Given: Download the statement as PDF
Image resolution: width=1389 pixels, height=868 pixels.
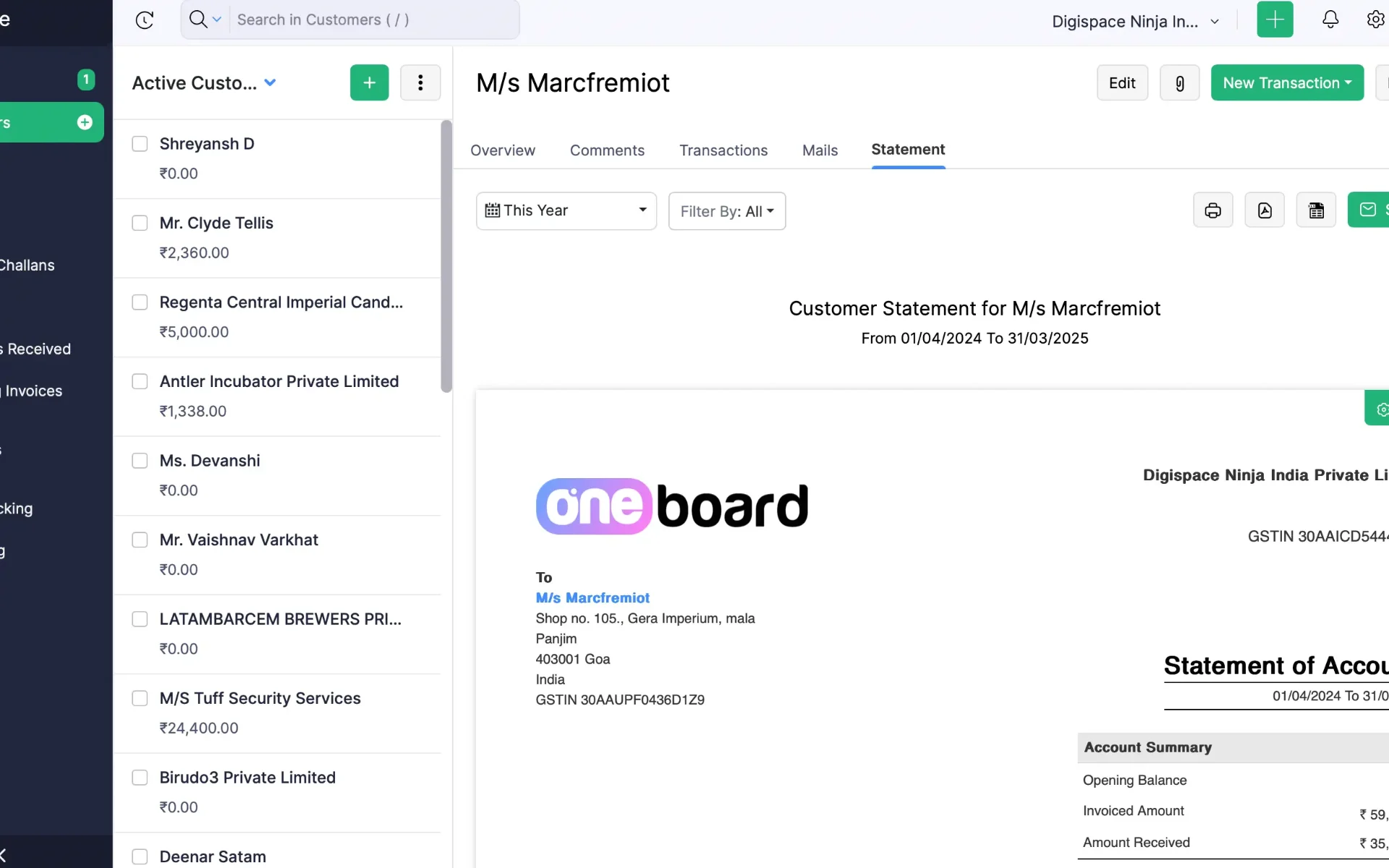Looking at the screenshot, I should 1265,210.
